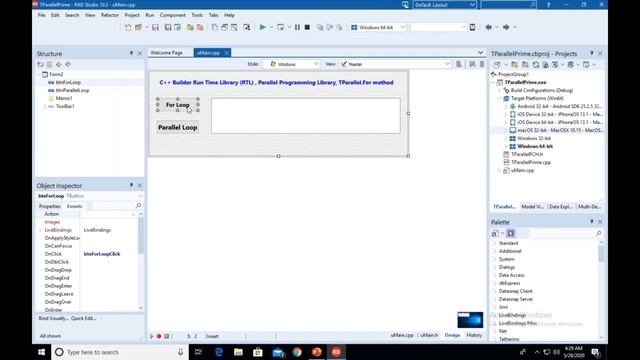Image resolution: width=640 pixels, height=360 pixels.
Task: Click the Windows taskbar search field
Action: 120,352
